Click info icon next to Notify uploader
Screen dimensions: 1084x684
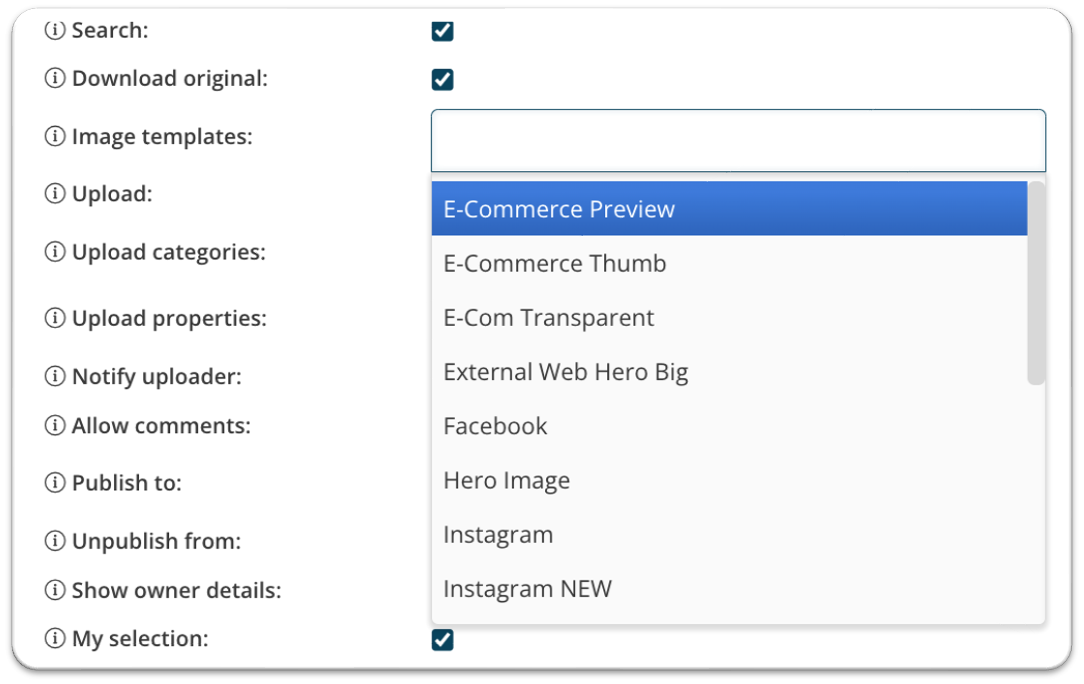coord(55,376)
